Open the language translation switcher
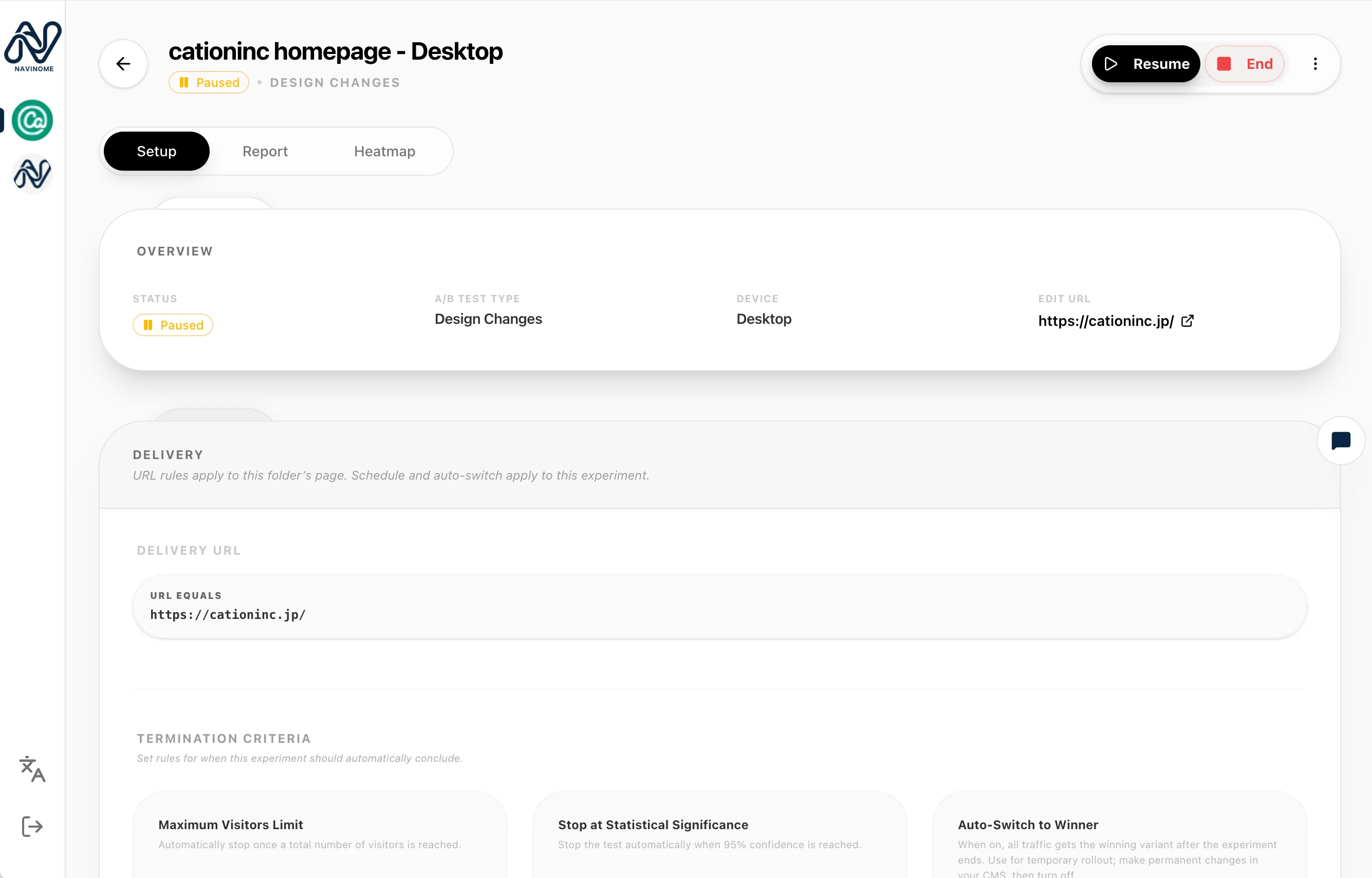This screenshot has width=1372, height=878. pos(32,769)
